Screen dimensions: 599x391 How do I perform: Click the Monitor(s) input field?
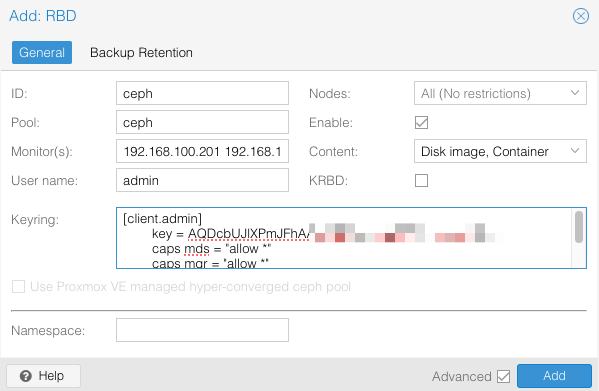202,151
